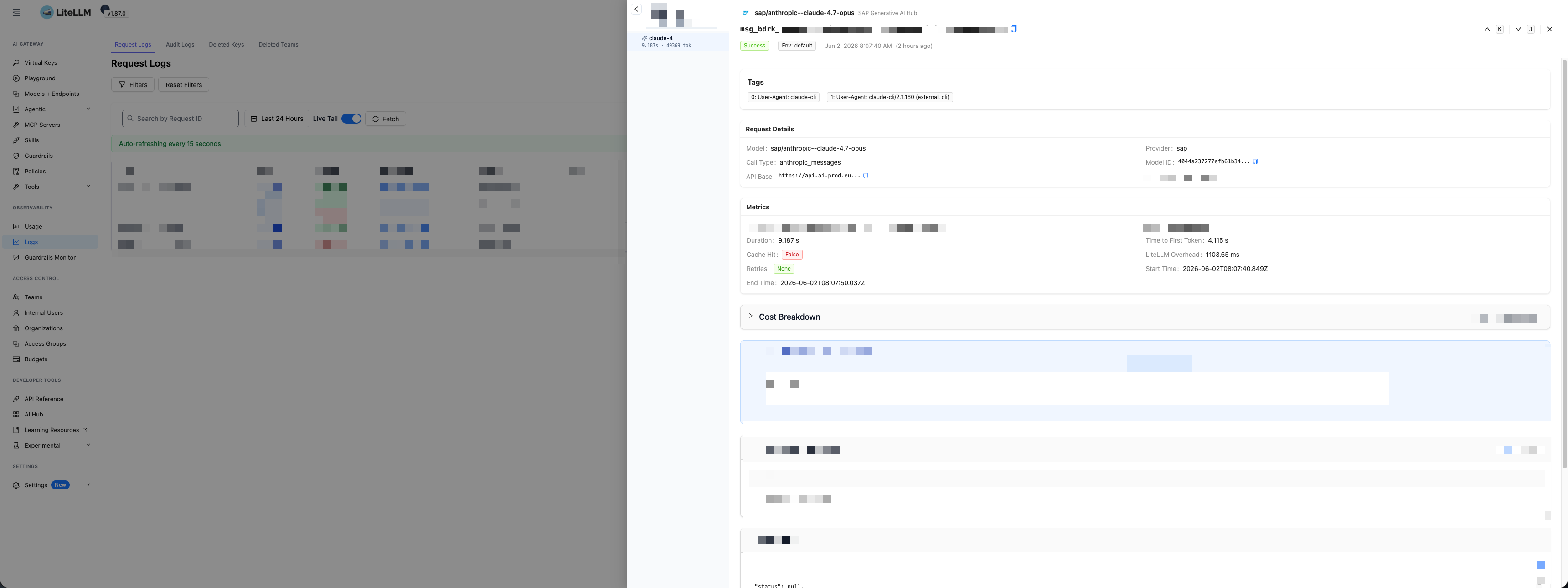
Task: Open Access Groups page
Action: click(45, 344)
